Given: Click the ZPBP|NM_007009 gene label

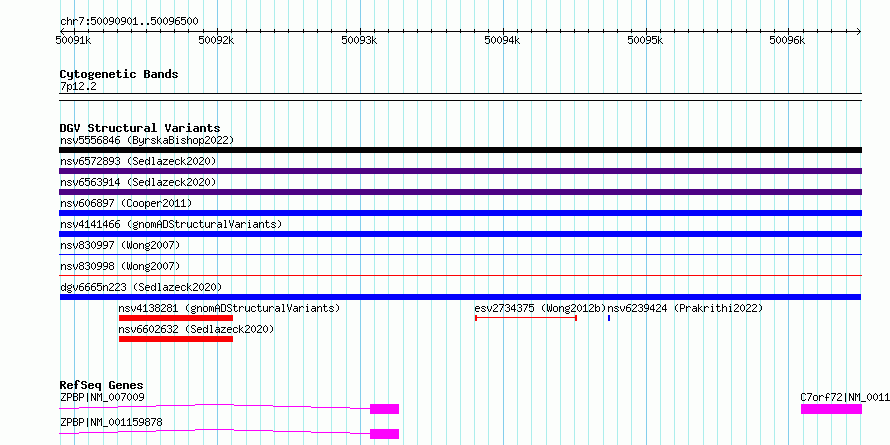Looking at the screenshot, I should (102, 397).
